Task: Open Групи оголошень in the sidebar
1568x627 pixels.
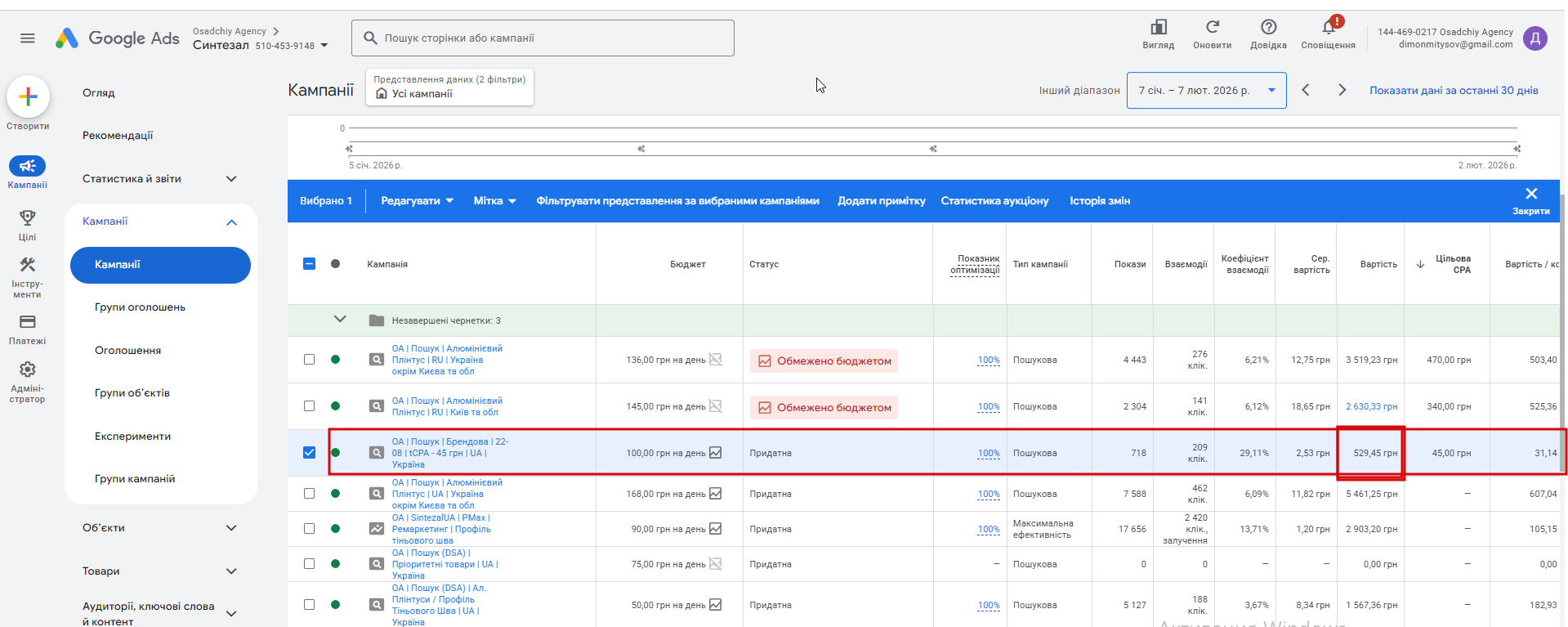Action: click(140, 307)
